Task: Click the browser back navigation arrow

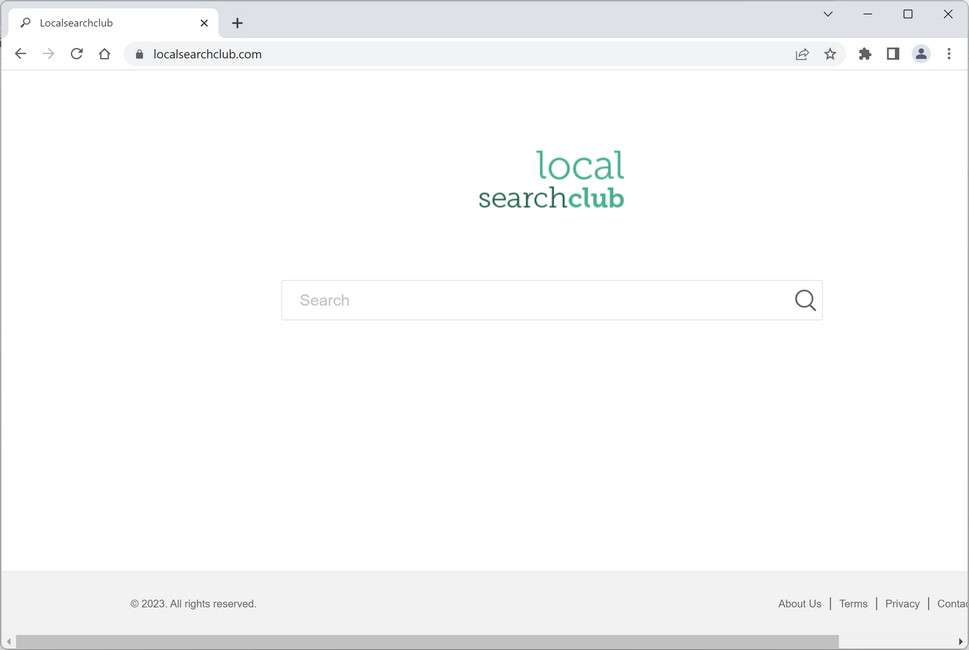Action: tap(20, 53)
